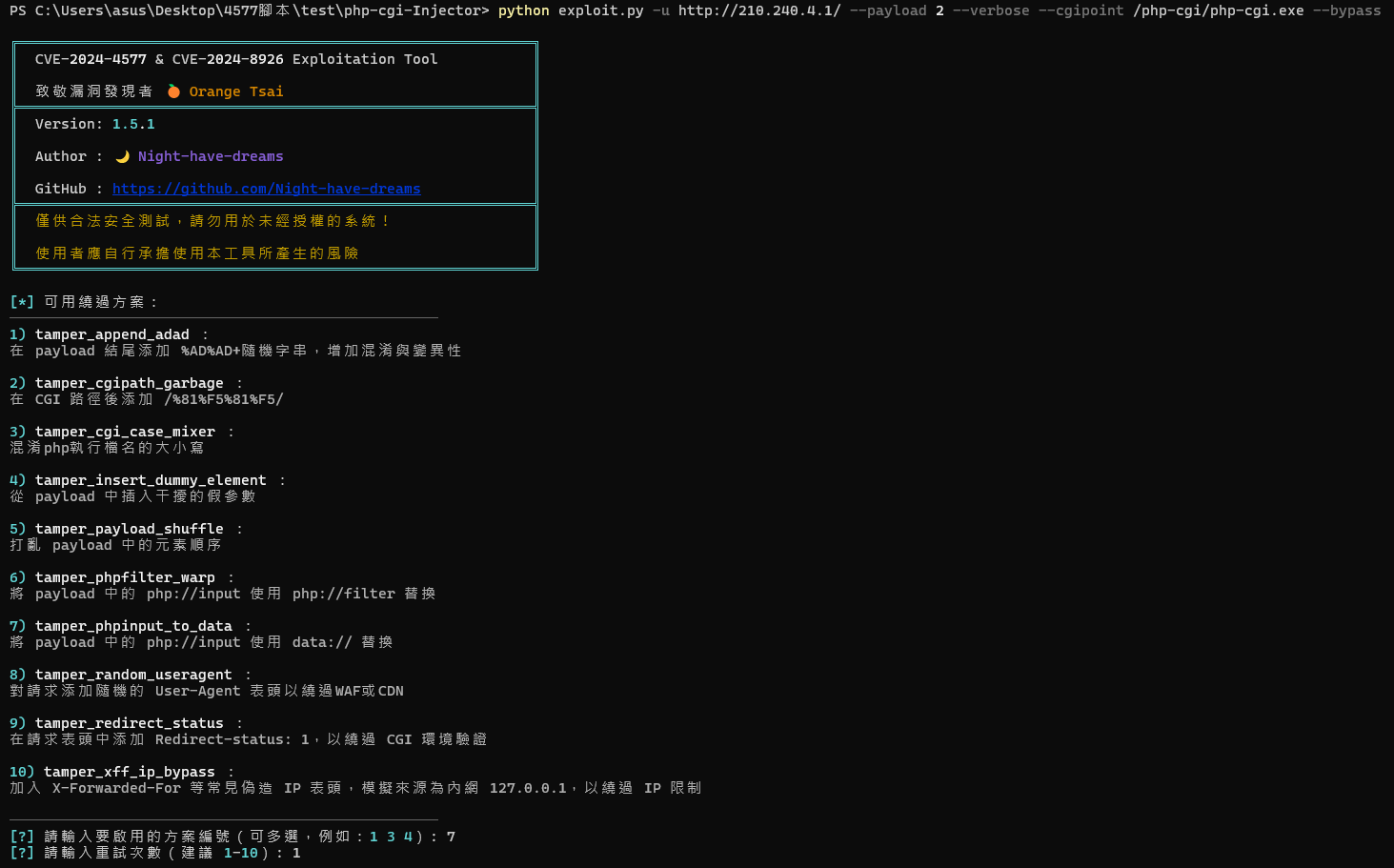Click 'php://filter' in option 6 description

pos(344,594)
